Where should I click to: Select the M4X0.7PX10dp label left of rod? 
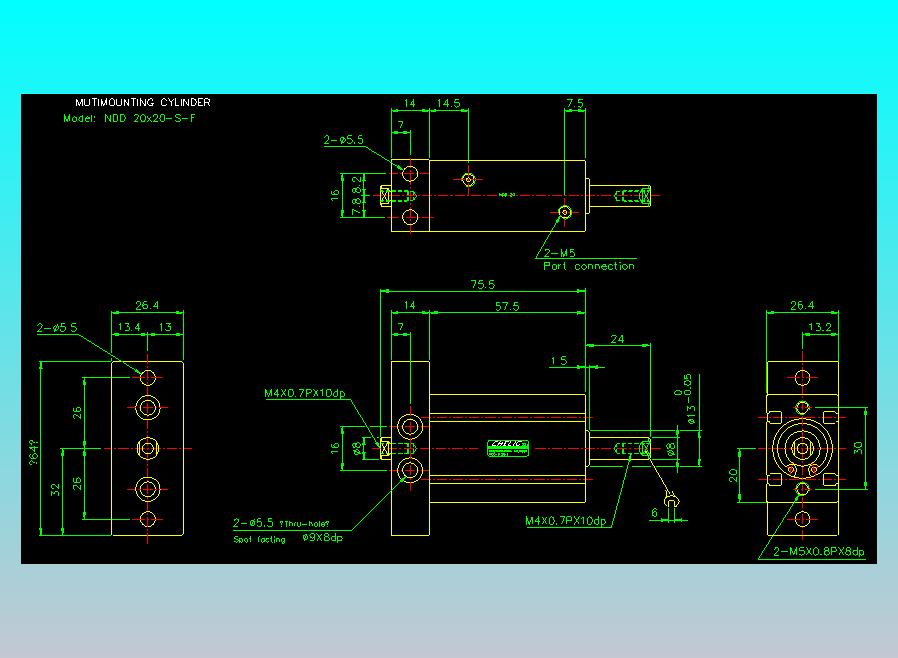click(x=305, y=393)
